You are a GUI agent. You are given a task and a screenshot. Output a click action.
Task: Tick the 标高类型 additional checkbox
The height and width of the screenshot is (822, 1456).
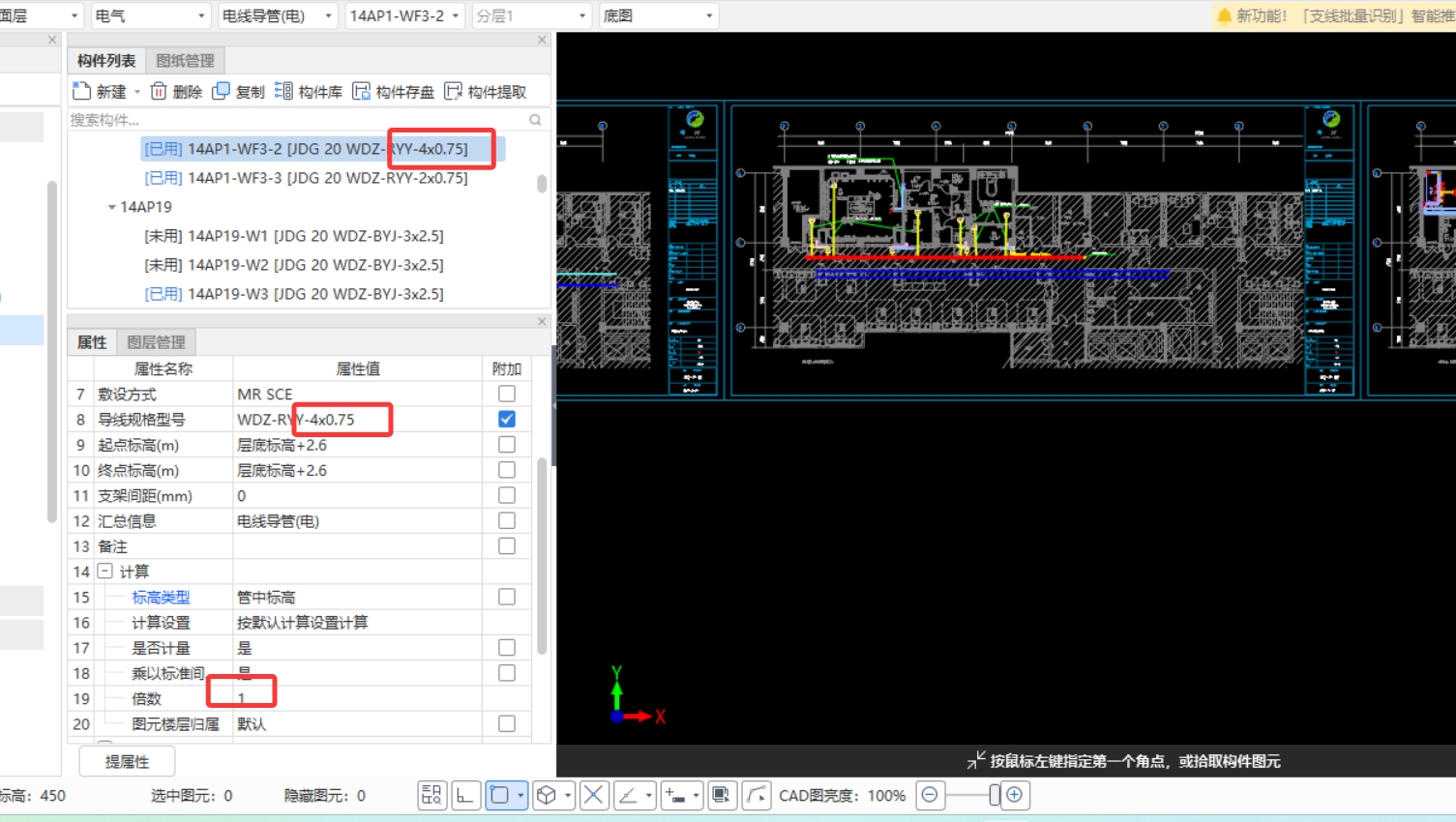tap(507, 597)
